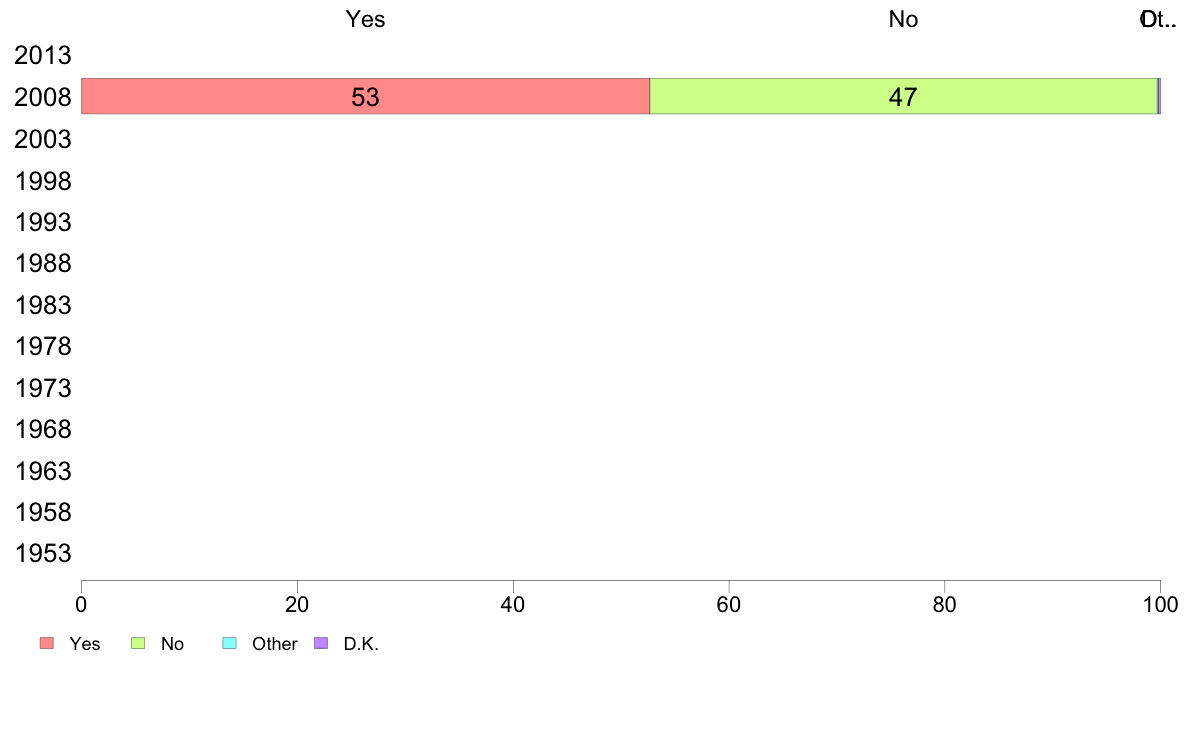Click the 1953 year label

pyautogui.click(x=42, y=553)
